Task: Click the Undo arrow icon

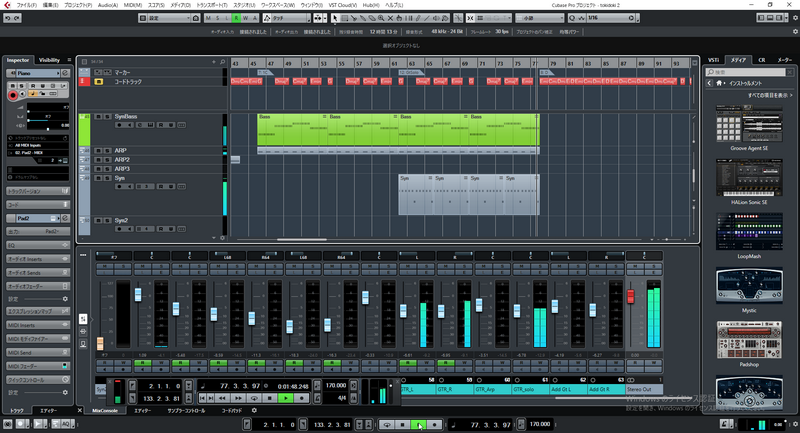Action: tap(8, 18)
